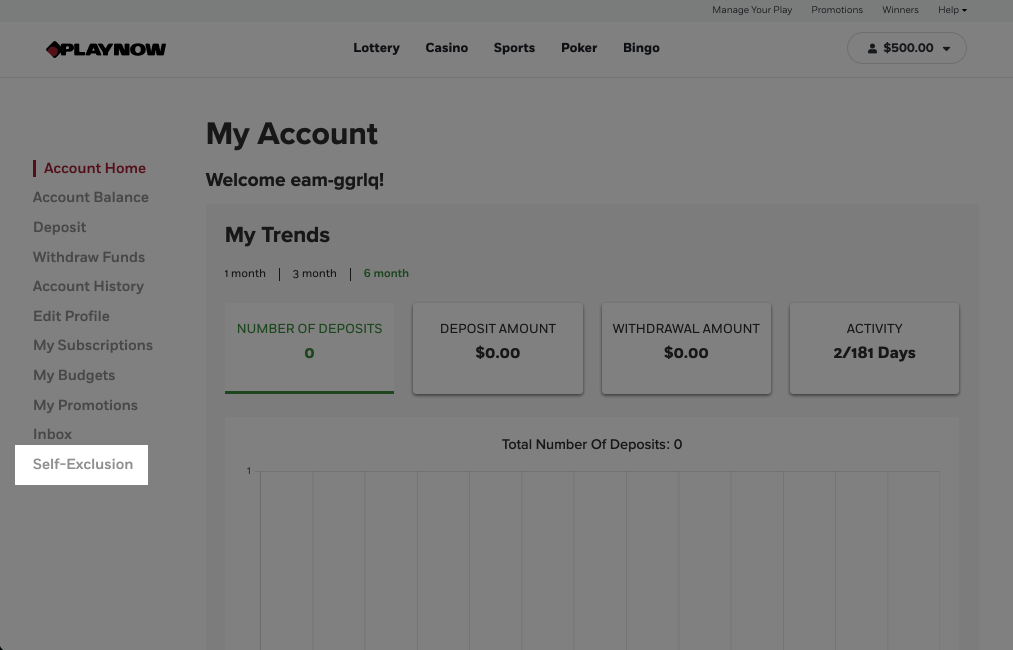Go to My Budgets in sidebar
The width and height of the screenshot is (1013, 650).
click(74, 375)
